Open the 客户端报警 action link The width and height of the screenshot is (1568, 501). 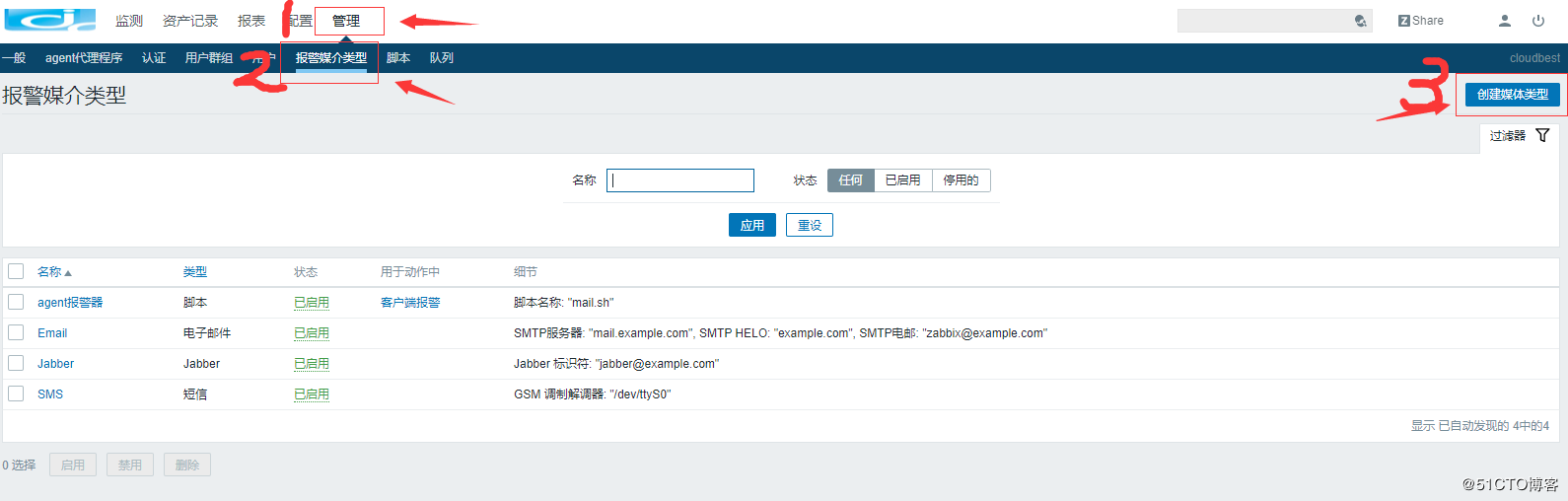pyautogui.click(x=410, y=303)
